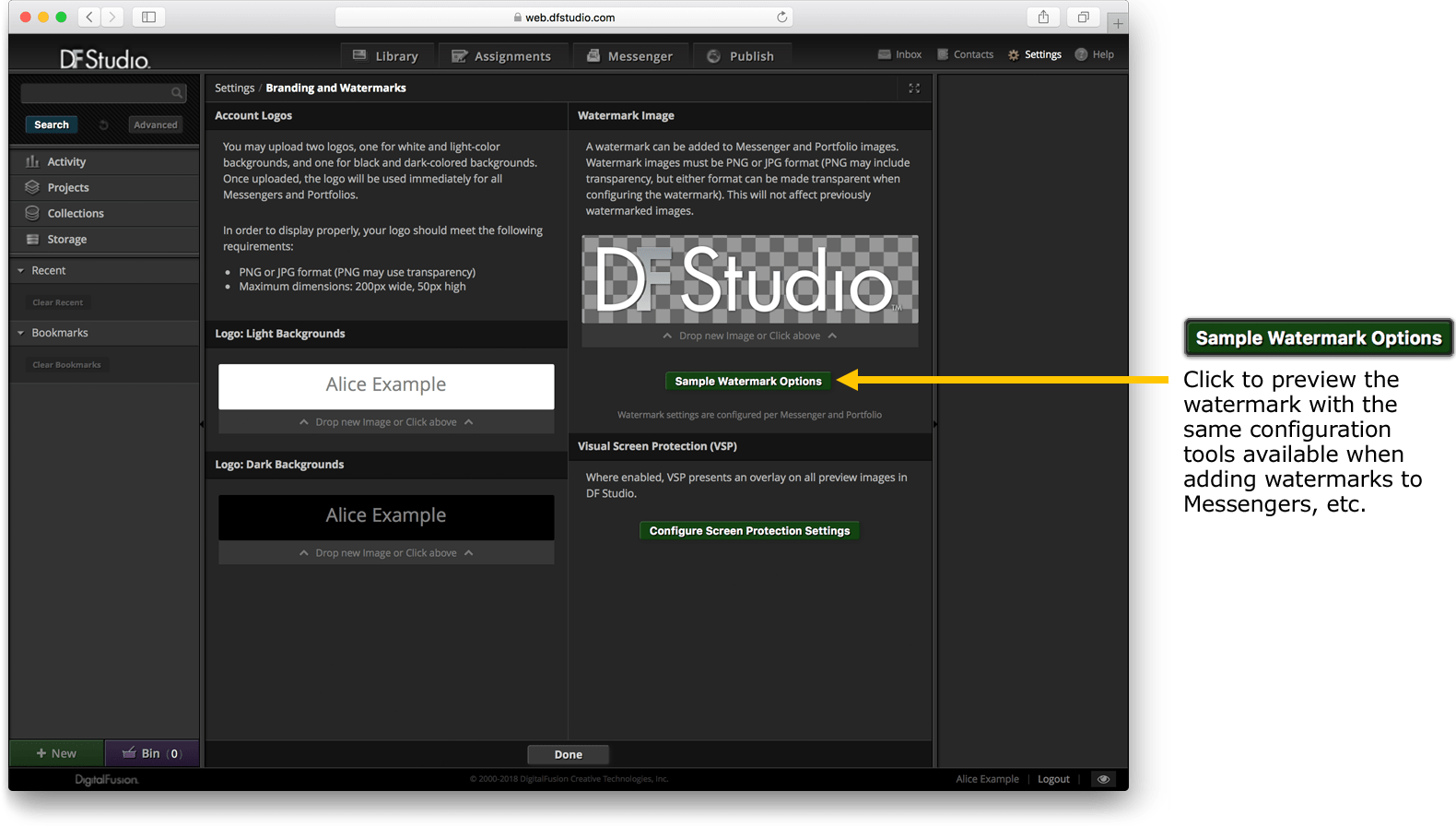
Task: Open Help in top bar
Action: point(1095,54)
